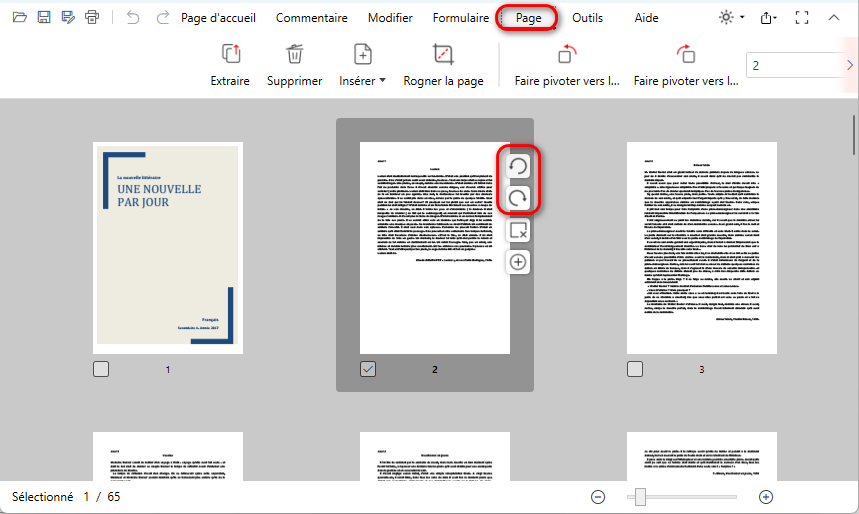Select the page 4 thumbnail in second row

168,456
